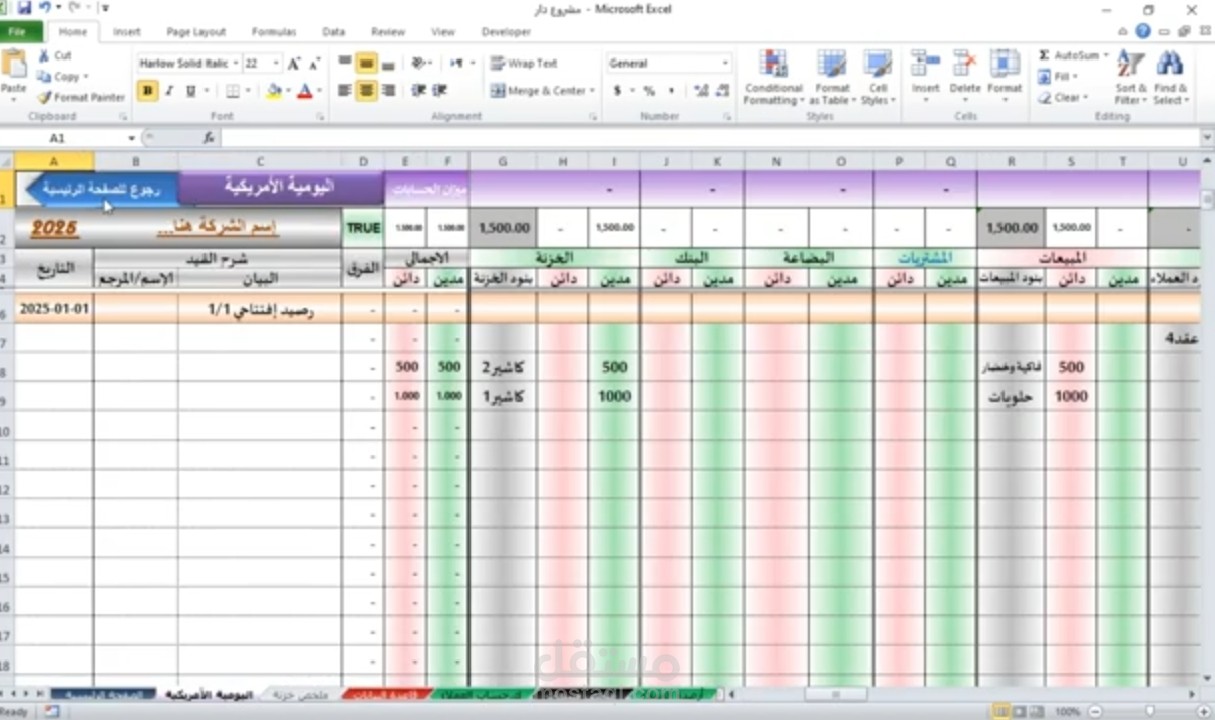The image size is (1215, 720).
Task: Click the ميزان الحسابات purple button
Action: pyautogui.click(x=426, y=188)
